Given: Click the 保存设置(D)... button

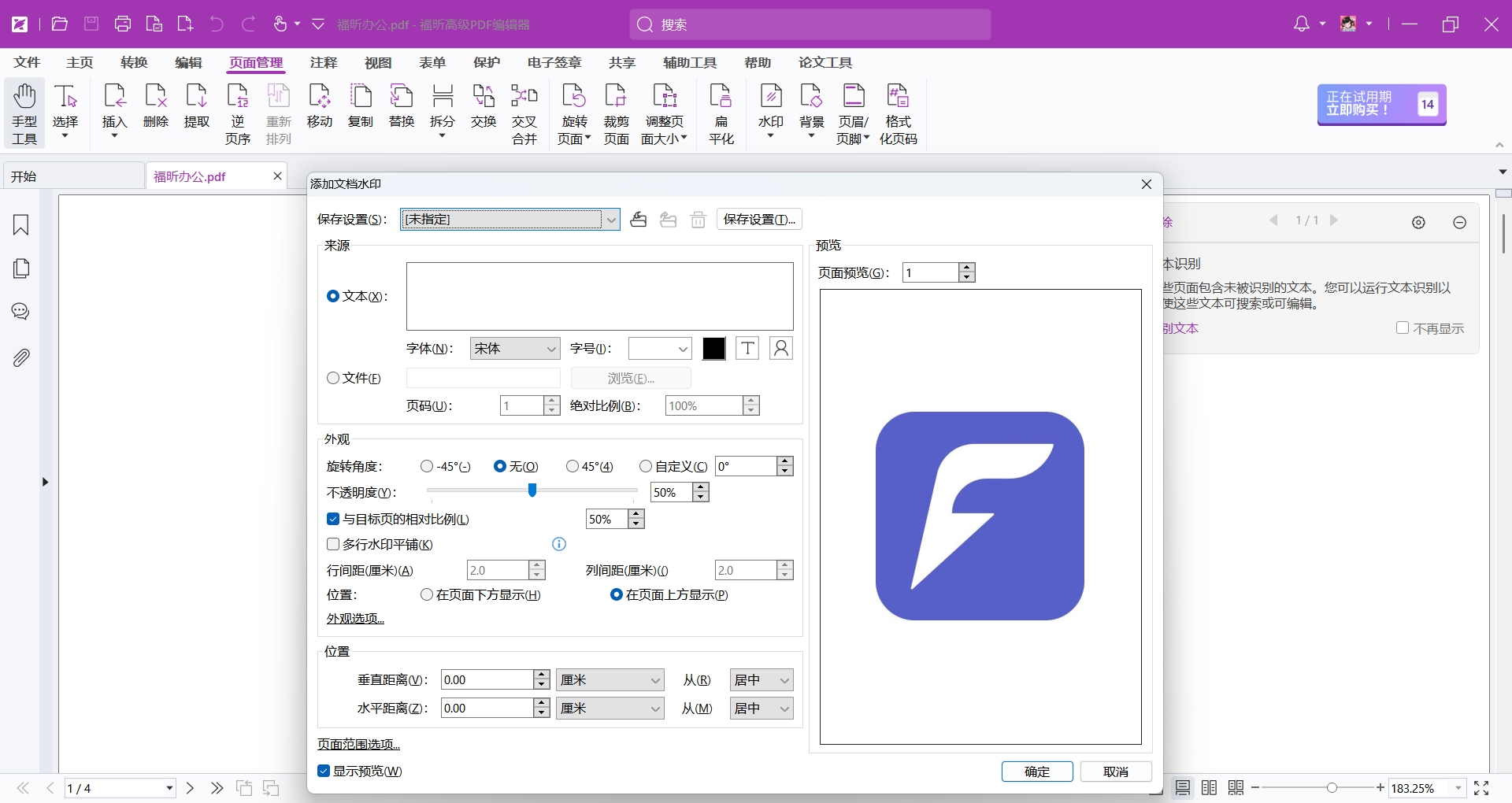Looking at the screenshot, I should click(759, 220).
